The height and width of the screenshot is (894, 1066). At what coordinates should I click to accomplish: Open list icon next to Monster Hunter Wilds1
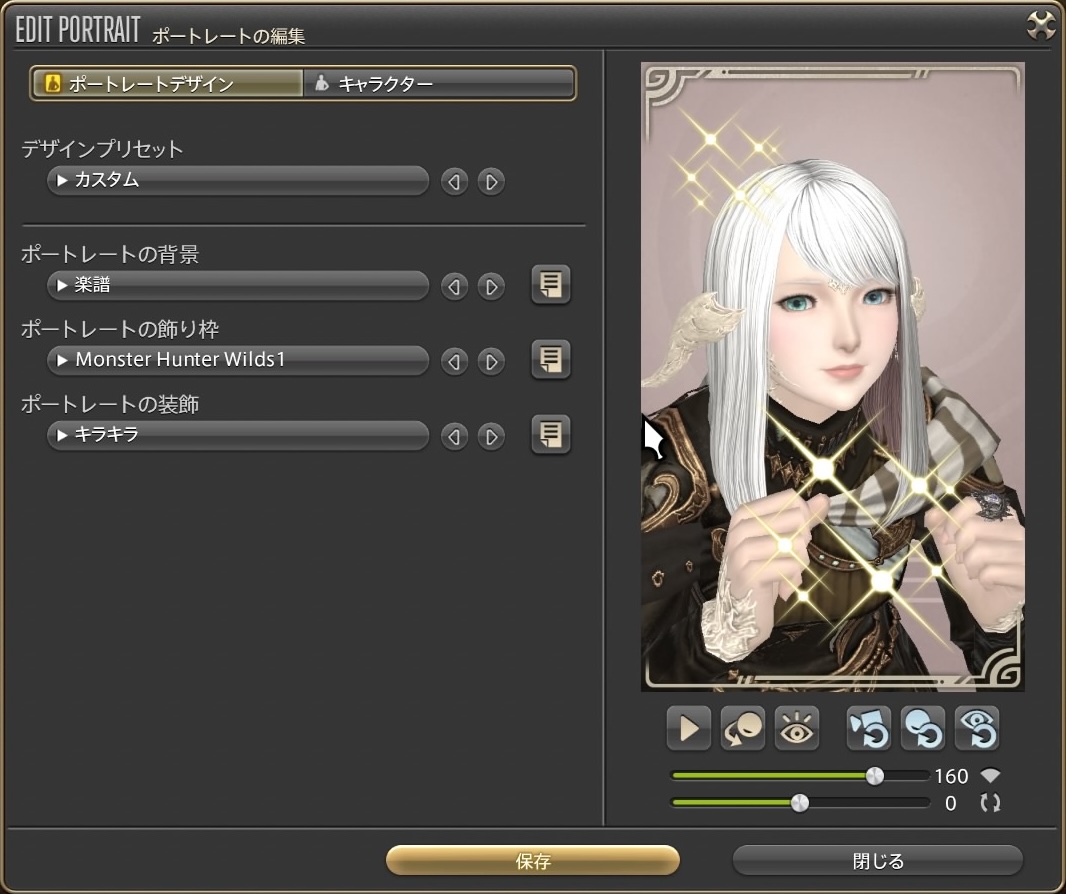(x=550, y=360)
